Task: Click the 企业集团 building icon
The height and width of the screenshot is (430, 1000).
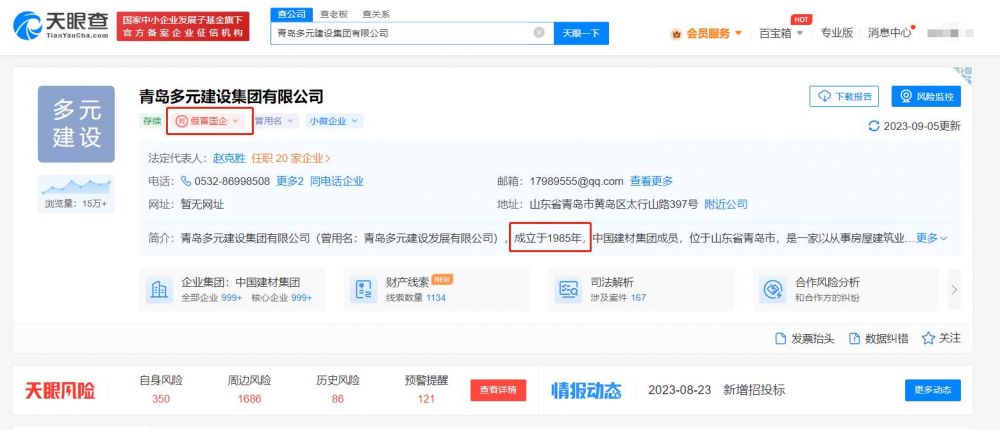Action: pos(158,290)
